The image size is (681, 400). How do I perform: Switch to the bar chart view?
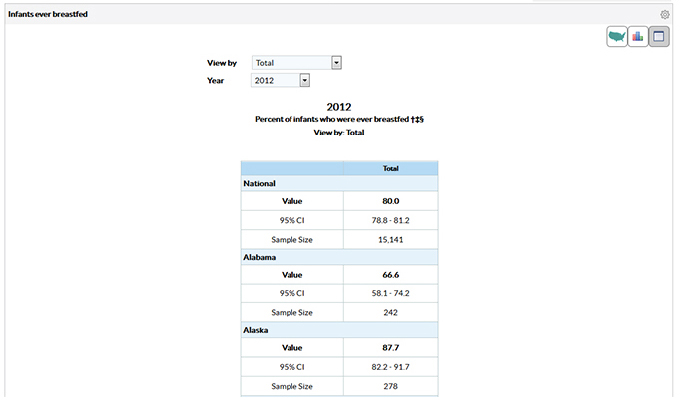(x=638, y=36)
